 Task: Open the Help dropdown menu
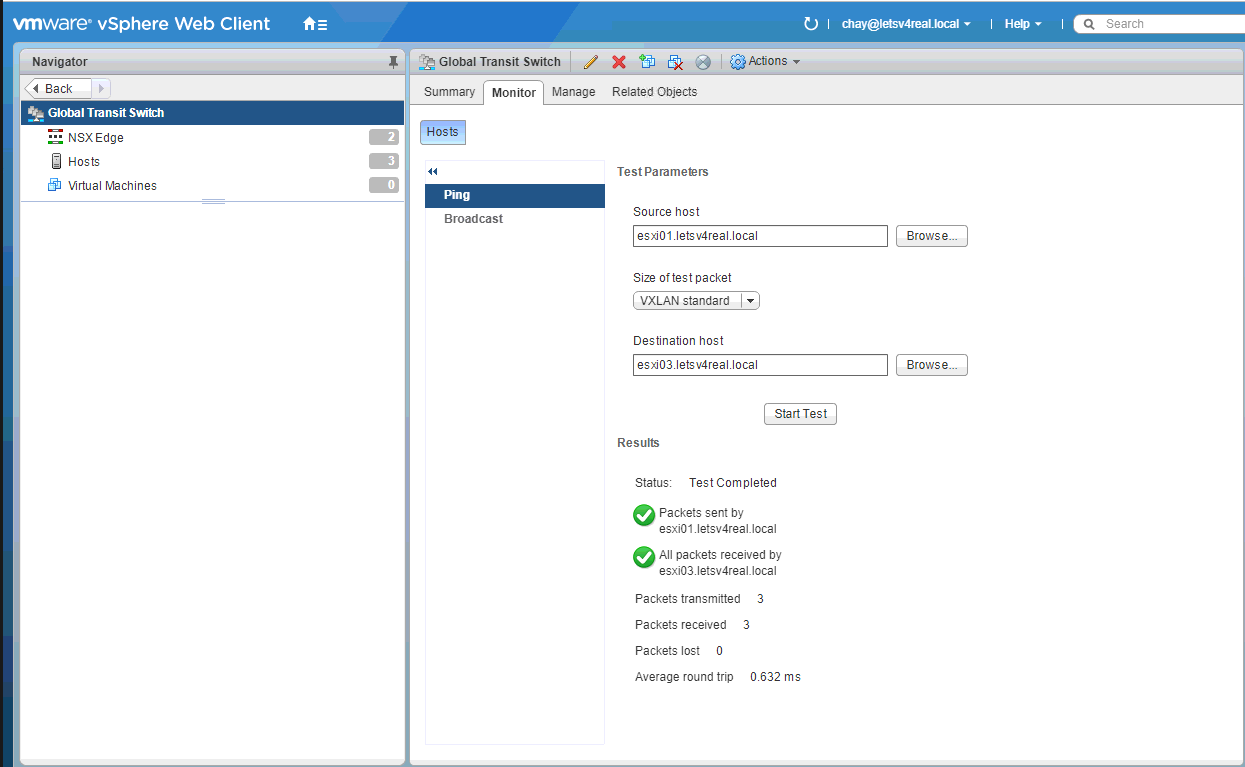[1022, 24]
